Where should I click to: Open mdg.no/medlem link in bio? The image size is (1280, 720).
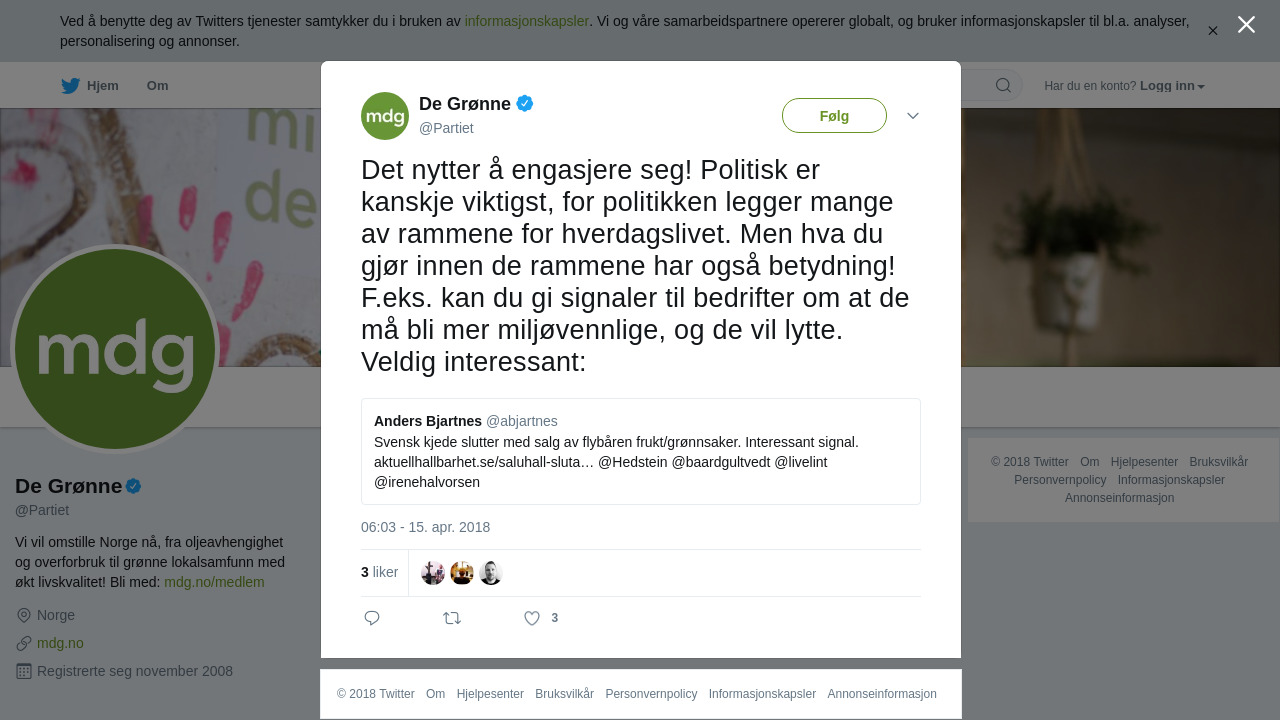(x=214, y=582)
